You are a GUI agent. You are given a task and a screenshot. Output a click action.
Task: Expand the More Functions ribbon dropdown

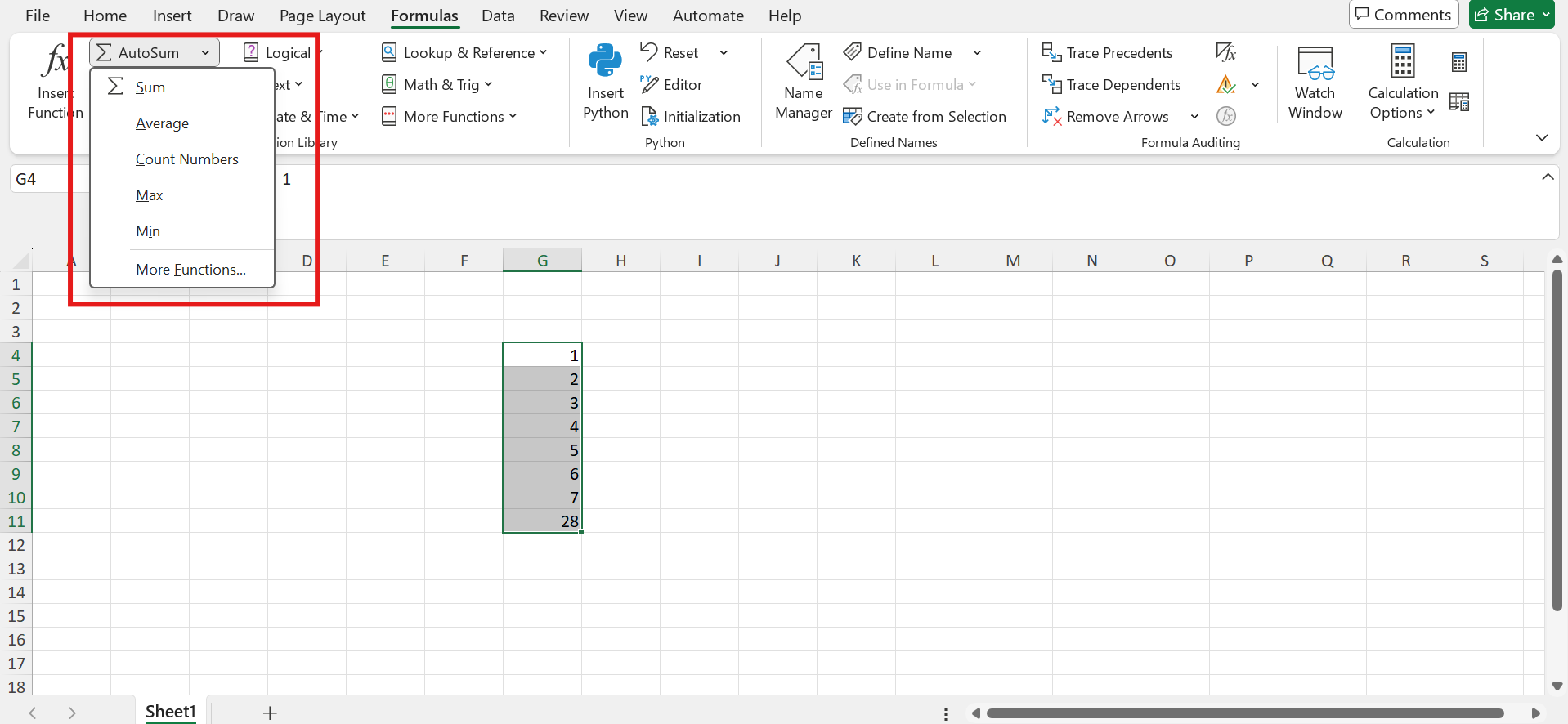coord(449,117)
